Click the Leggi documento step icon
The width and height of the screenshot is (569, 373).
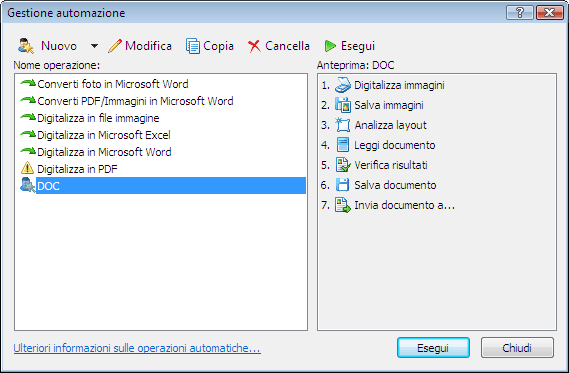click(343, 145)
